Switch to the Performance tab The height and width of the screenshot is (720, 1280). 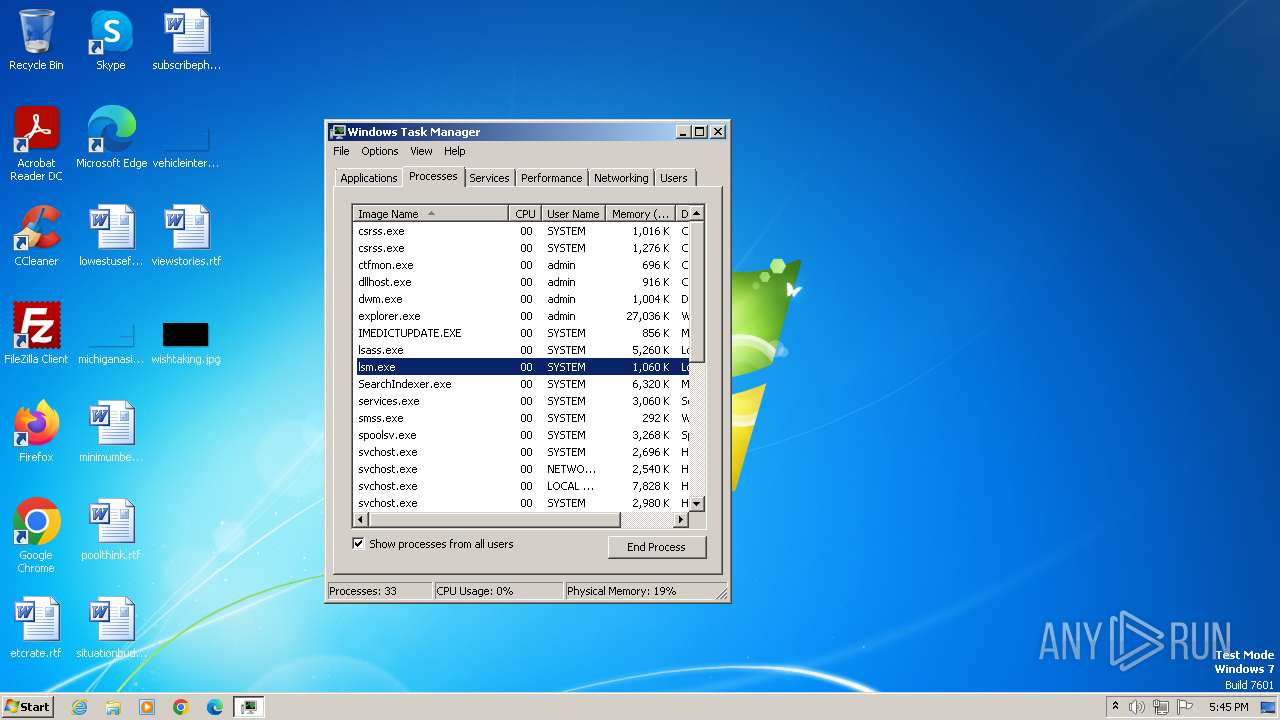[551, 178]
